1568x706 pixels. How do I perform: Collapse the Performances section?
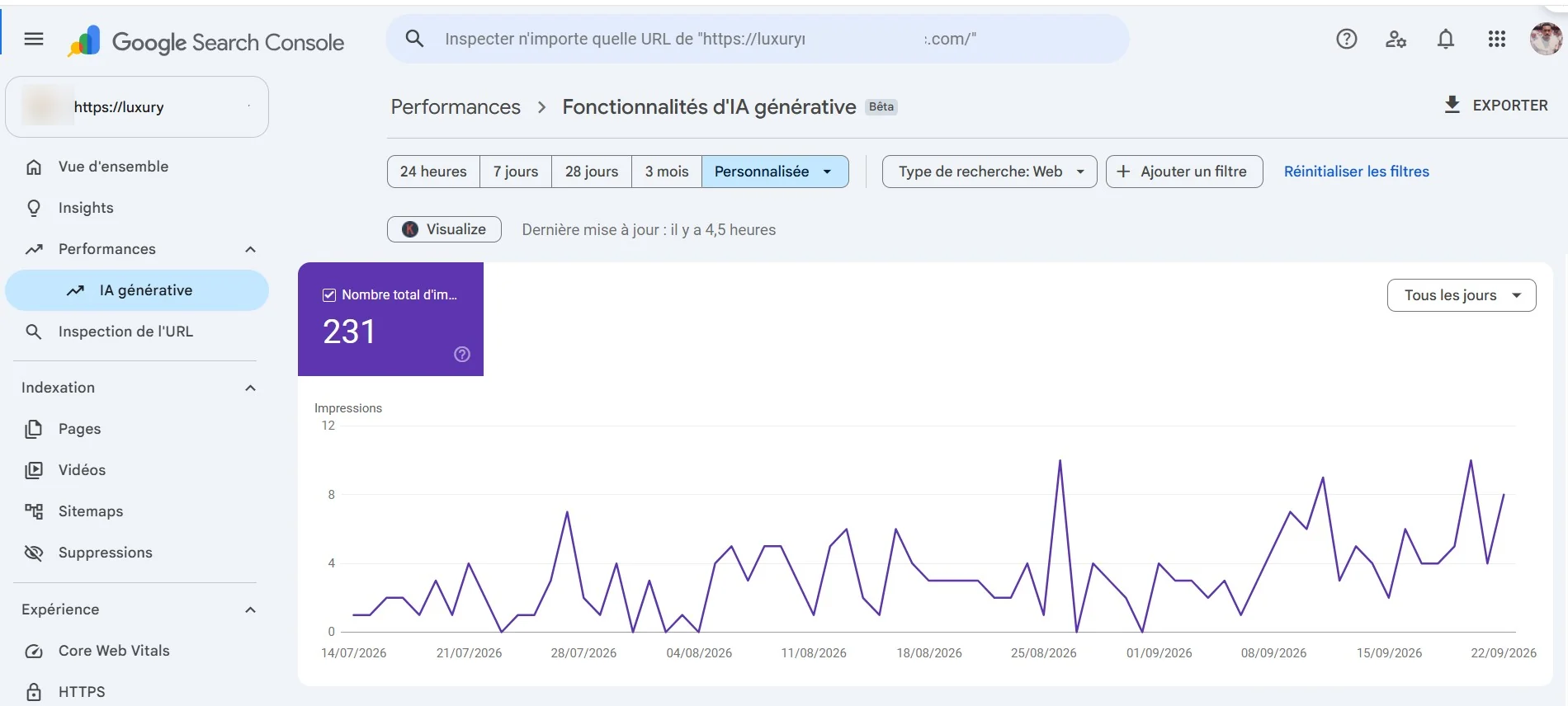point(251,249)
